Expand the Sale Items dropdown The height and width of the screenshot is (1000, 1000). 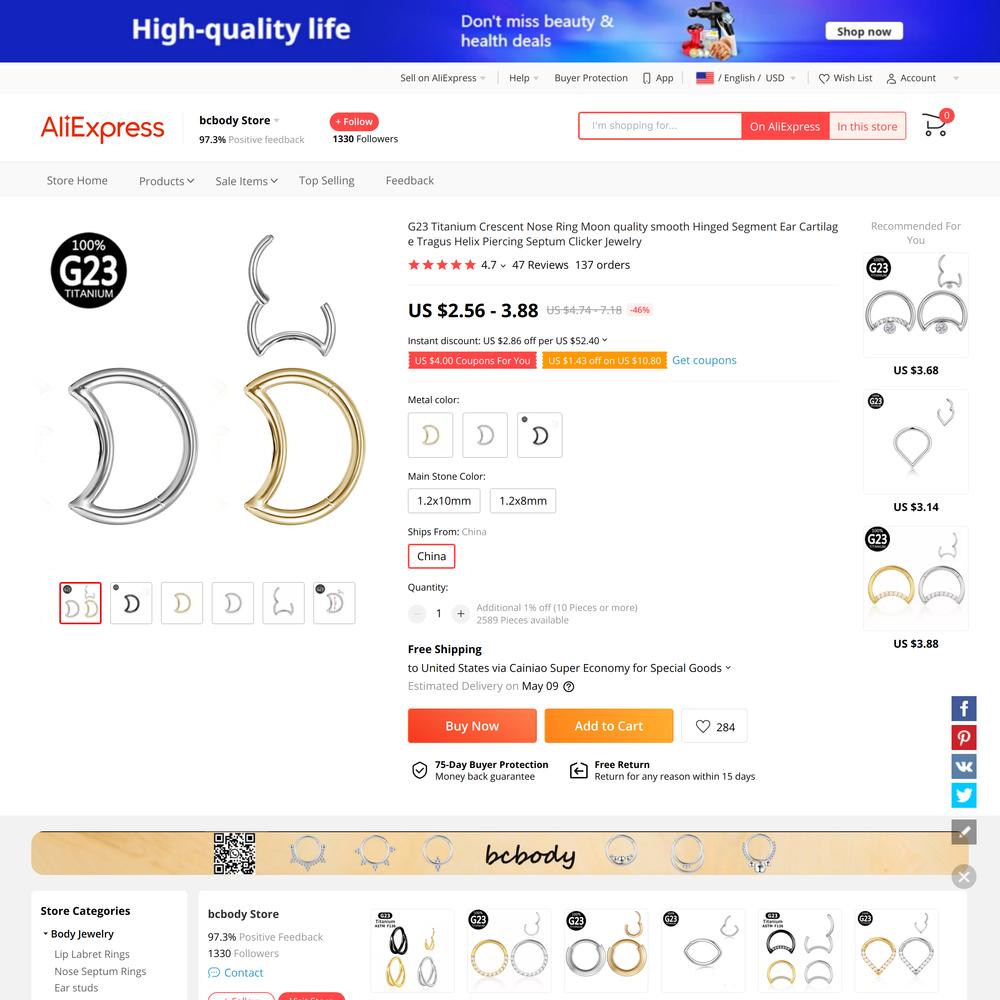(x=247, y=181)
